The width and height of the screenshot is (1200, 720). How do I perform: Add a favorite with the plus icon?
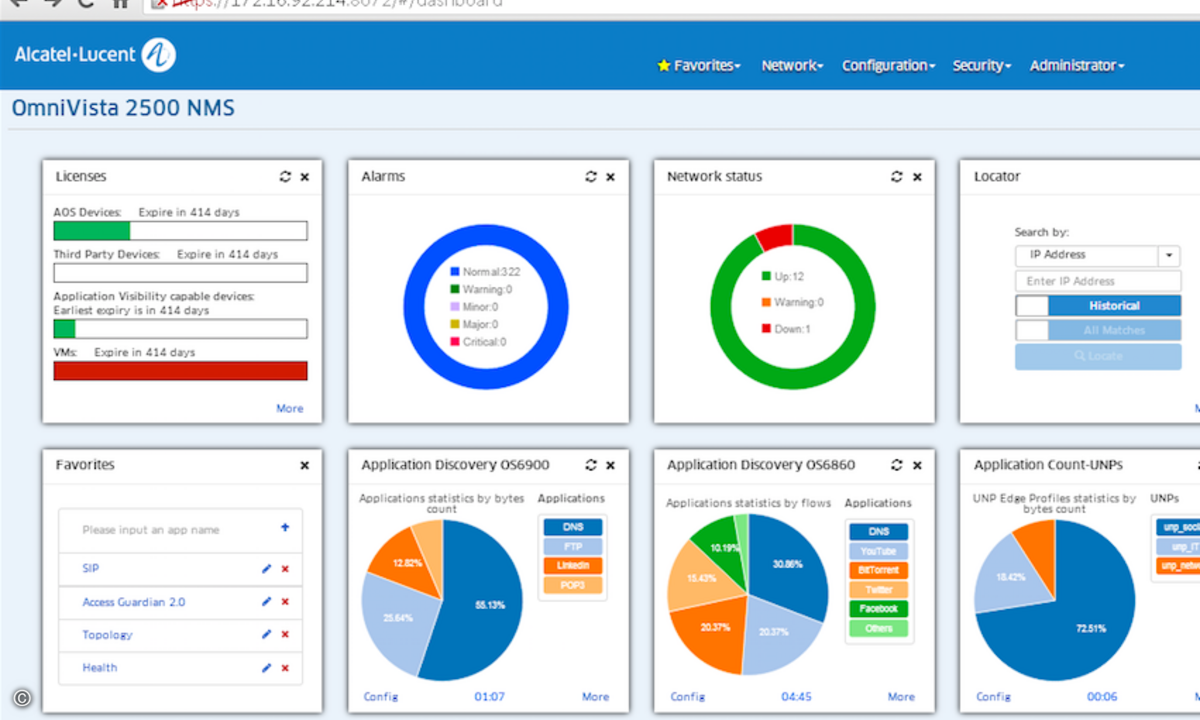coord(285,527)
